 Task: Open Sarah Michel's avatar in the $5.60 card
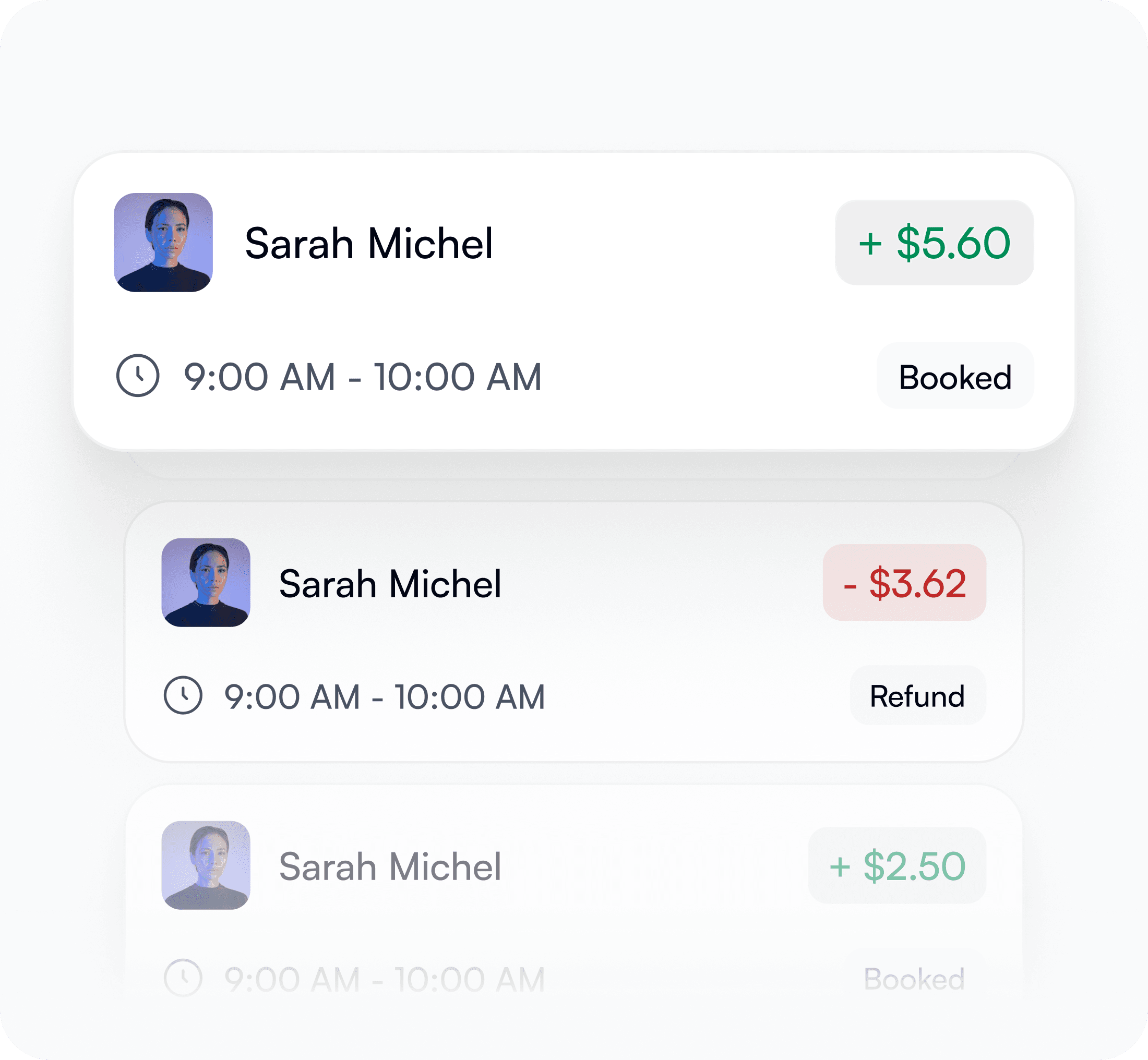163,242
